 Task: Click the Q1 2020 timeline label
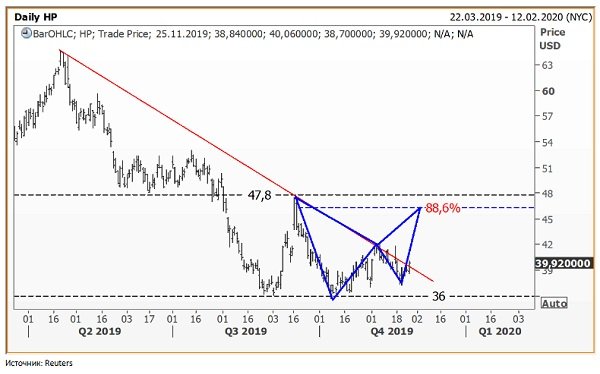(x=500, y=331)
